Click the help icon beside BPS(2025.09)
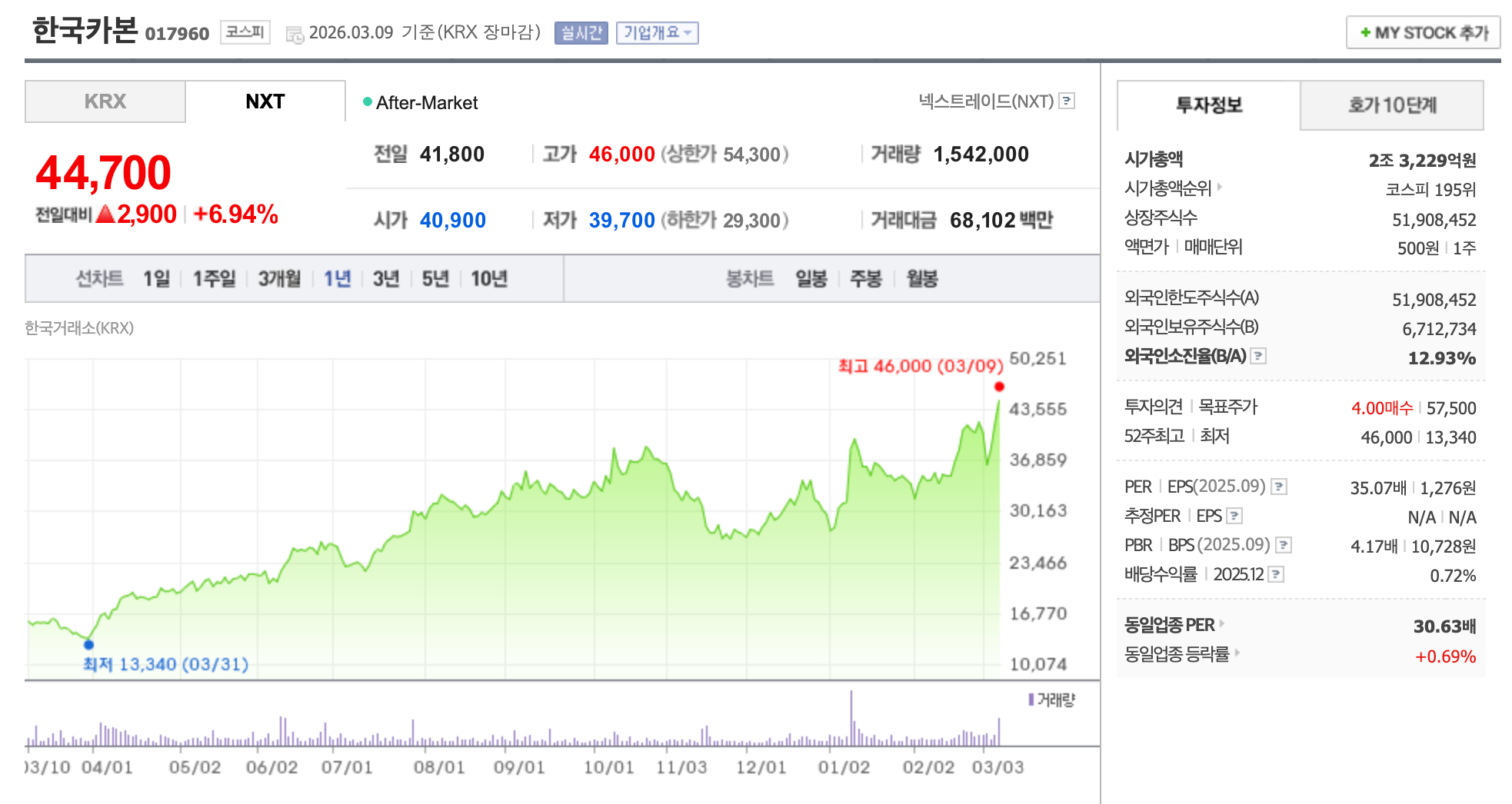 pyautogui.click(x=1284, y=545)
